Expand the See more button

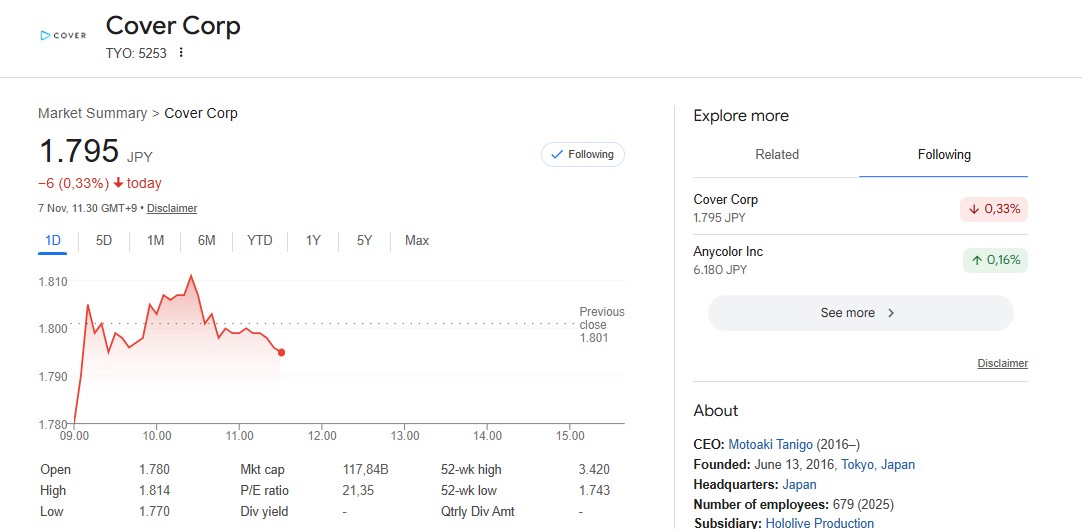(x=860, y=313)
